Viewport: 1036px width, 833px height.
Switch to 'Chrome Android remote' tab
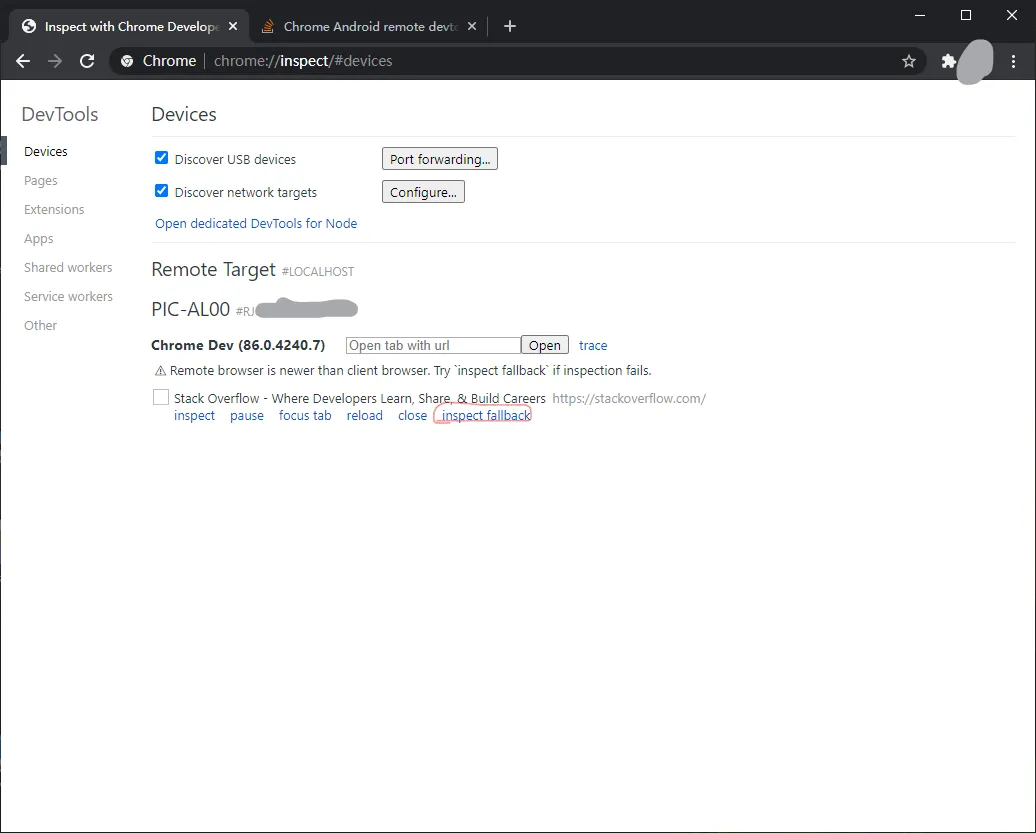[x=369, y=26]
